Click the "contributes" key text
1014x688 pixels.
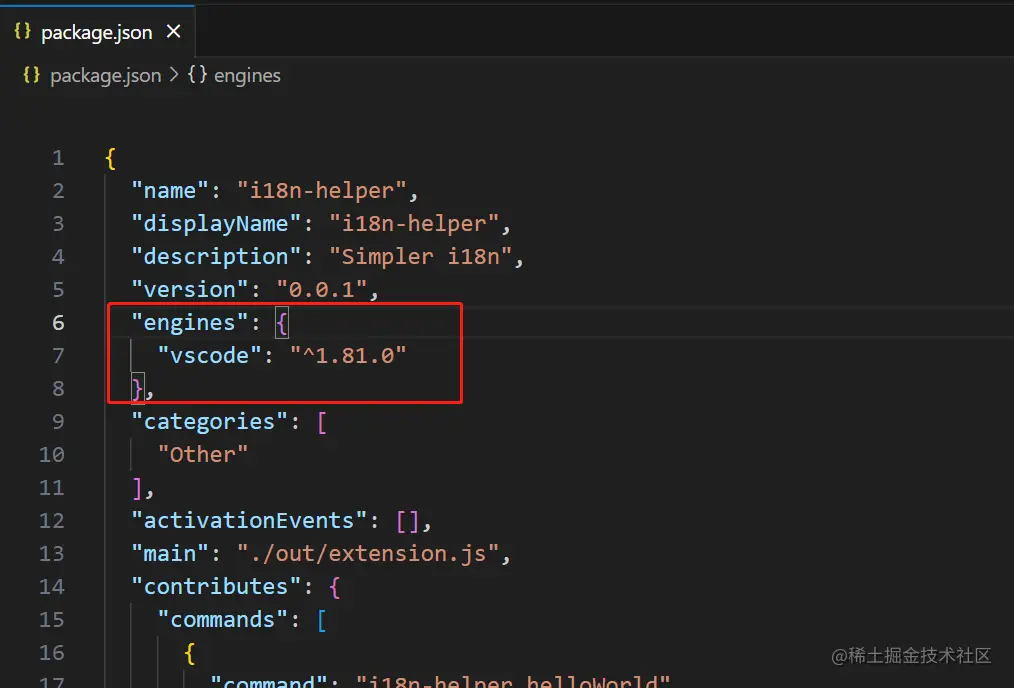coord(216,586)
